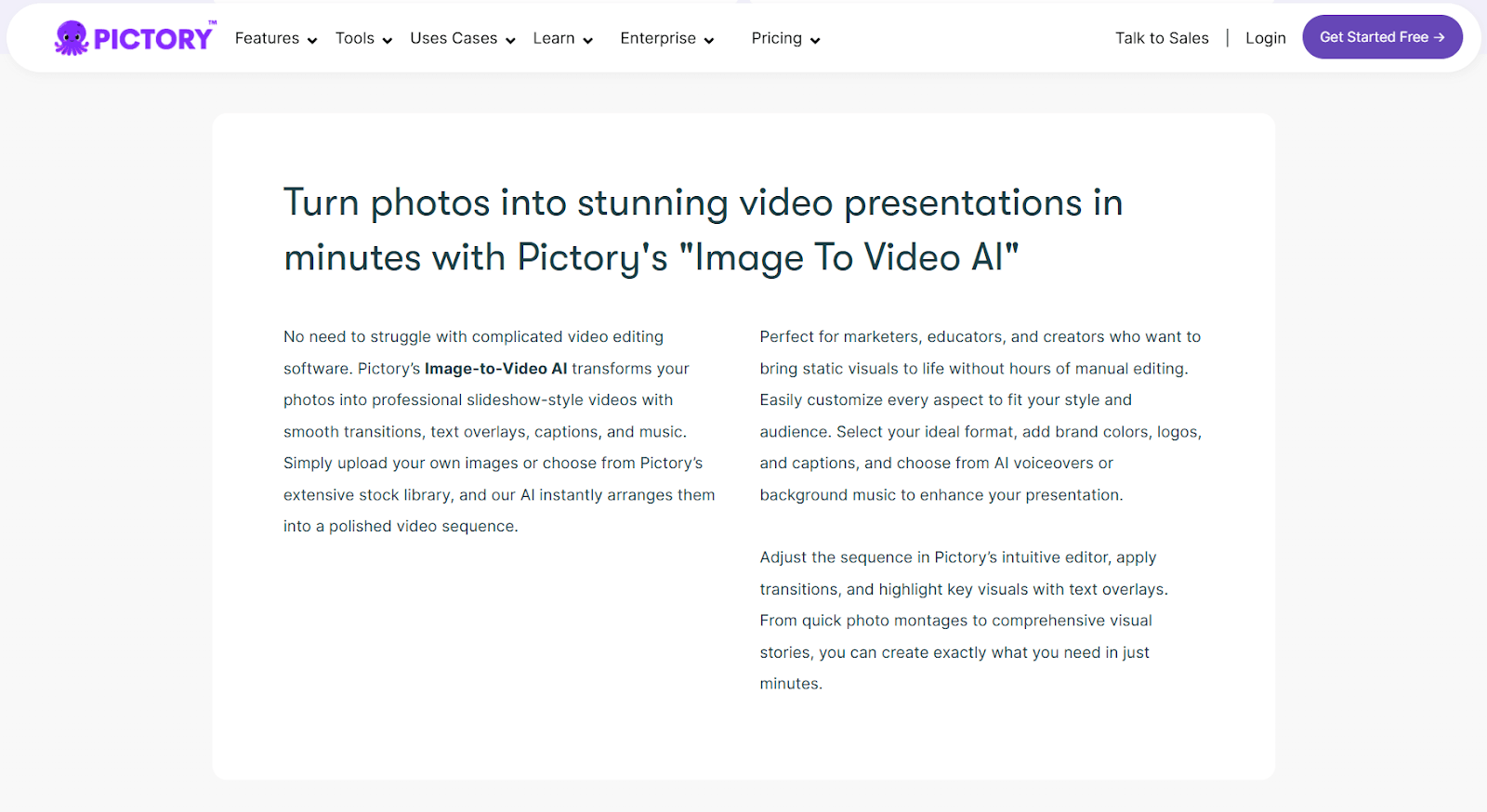This screenshot has height=812, width=1487.
Task: Click the Pictory octopus logo
Action: click(135, 38)
